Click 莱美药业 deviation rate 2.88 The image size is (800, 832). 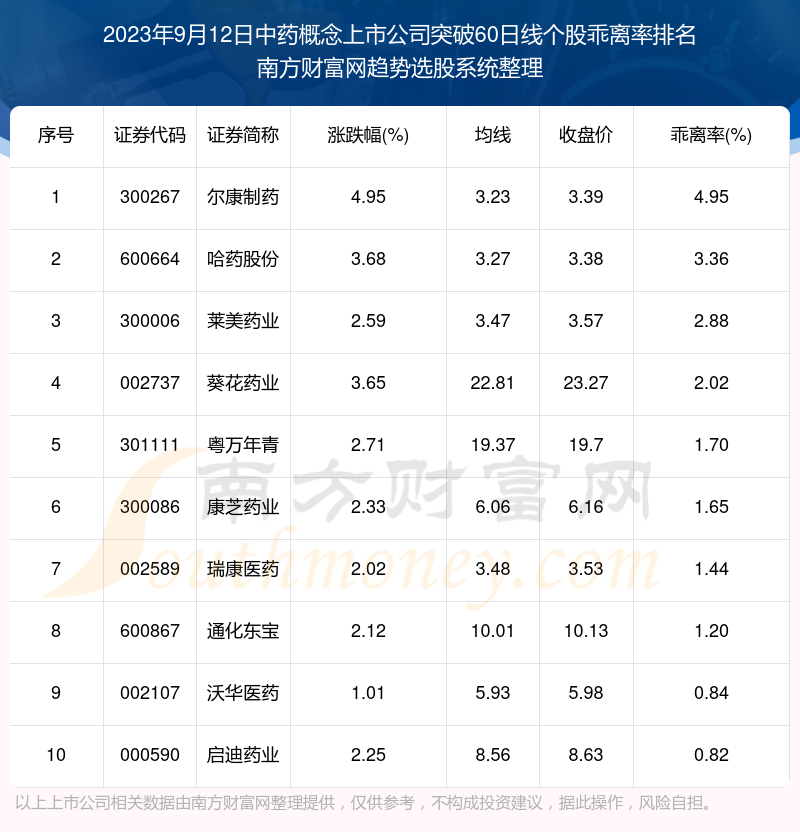711,321
